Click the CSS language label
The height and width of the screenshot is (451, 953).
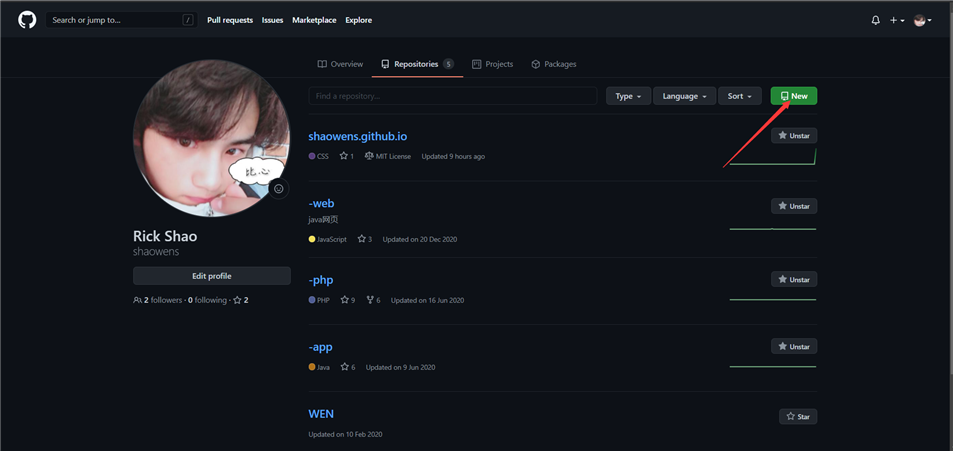pyautogui.click(x=318, y=156)
